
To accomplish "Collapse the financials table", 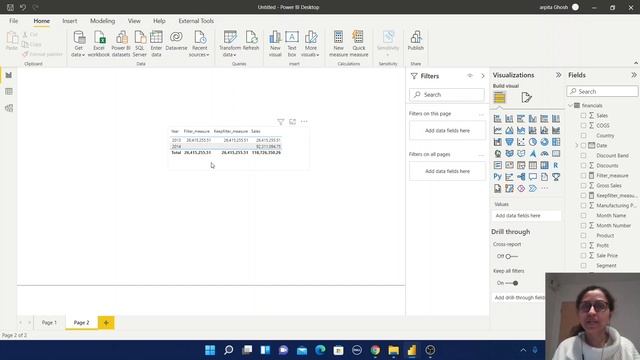I will (571, 106).
